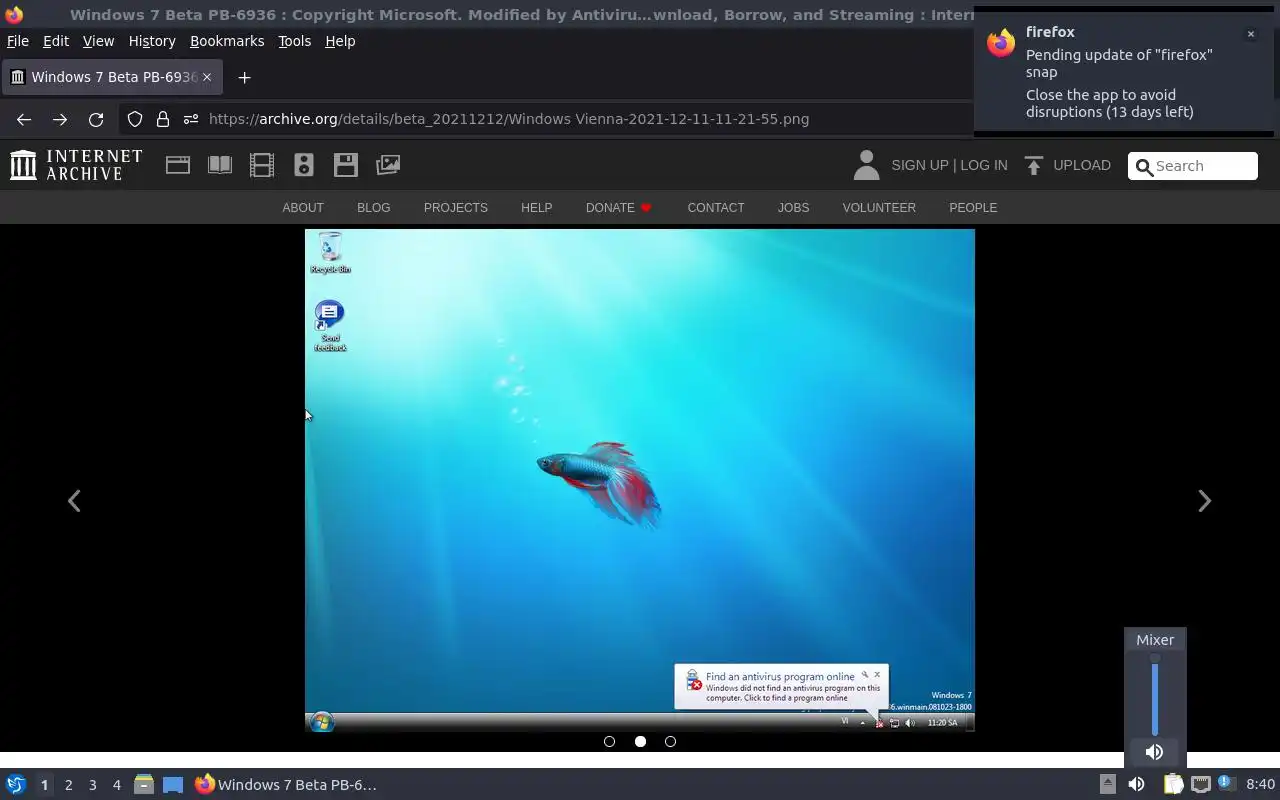Click the clipboard tray icon

pos(1173,785)
